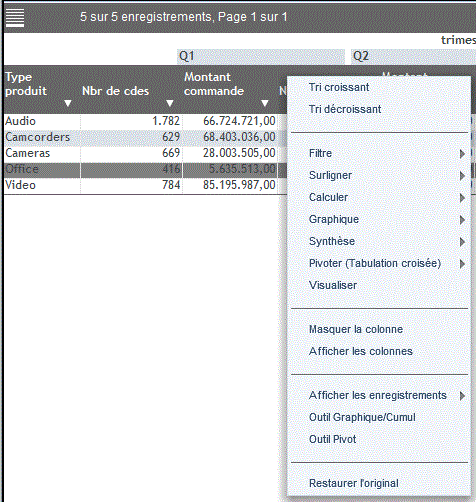Viewport: 476px width, 502px height.
Task: Expand the Filtre submenu
Action: coord(379,153)
